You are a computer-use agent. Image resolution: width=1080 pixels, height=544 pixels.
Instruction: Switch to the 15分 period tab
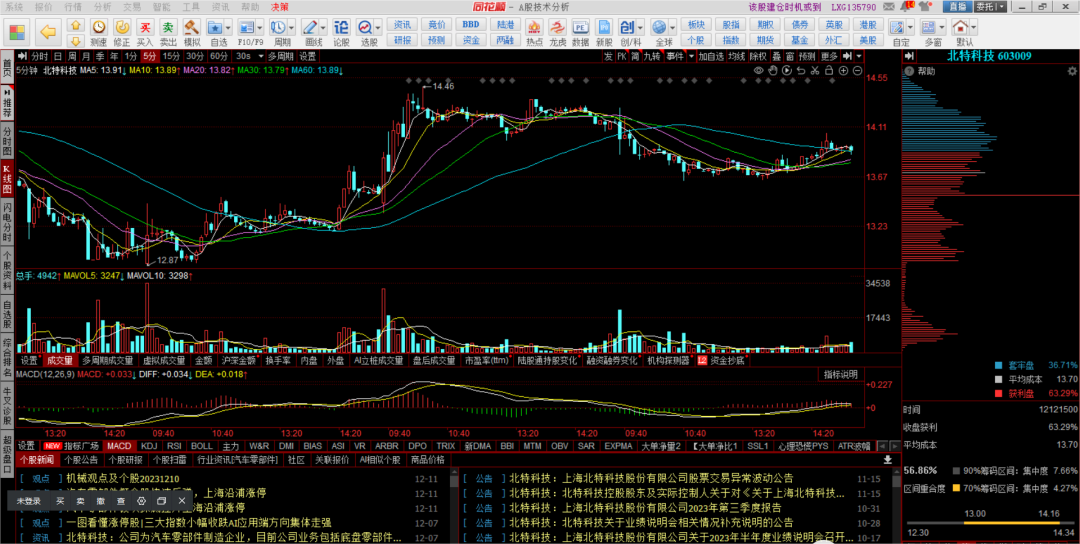pyautogui.click(x=172, y=56)
